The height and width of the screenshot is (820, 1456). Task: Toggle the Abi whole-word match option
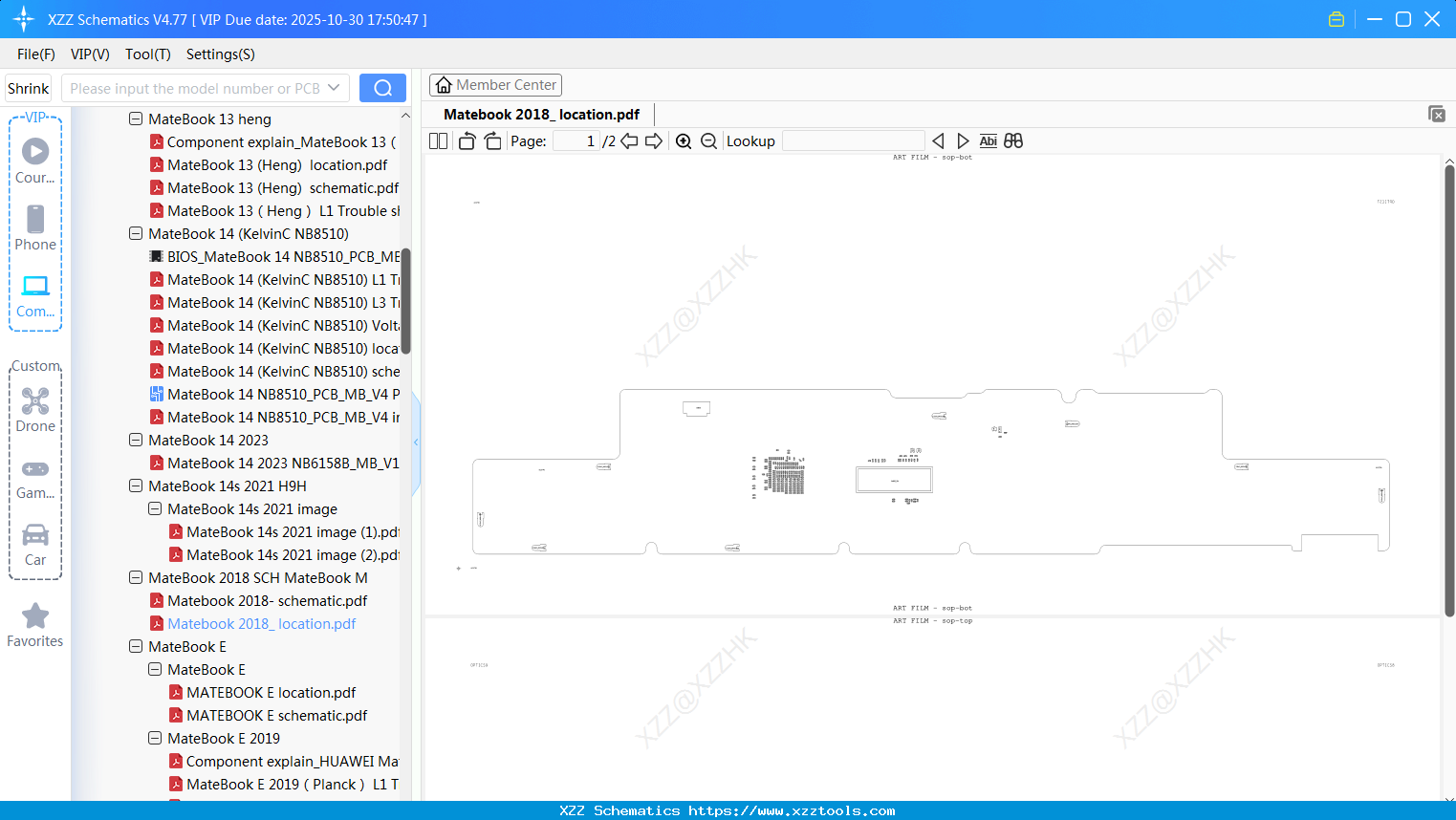[x=989, y=141]
